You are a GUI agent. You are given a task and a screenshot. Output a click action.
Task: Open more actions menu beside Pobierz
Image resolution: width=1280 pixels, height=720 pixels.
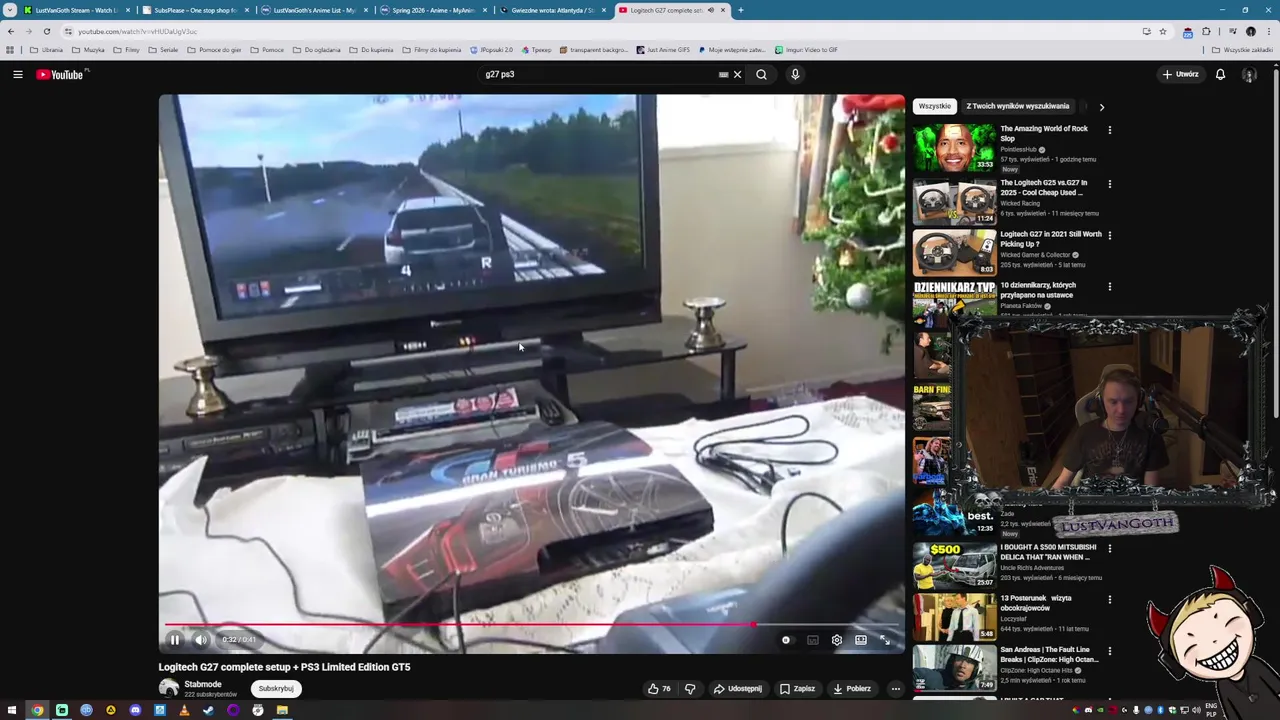896,688
